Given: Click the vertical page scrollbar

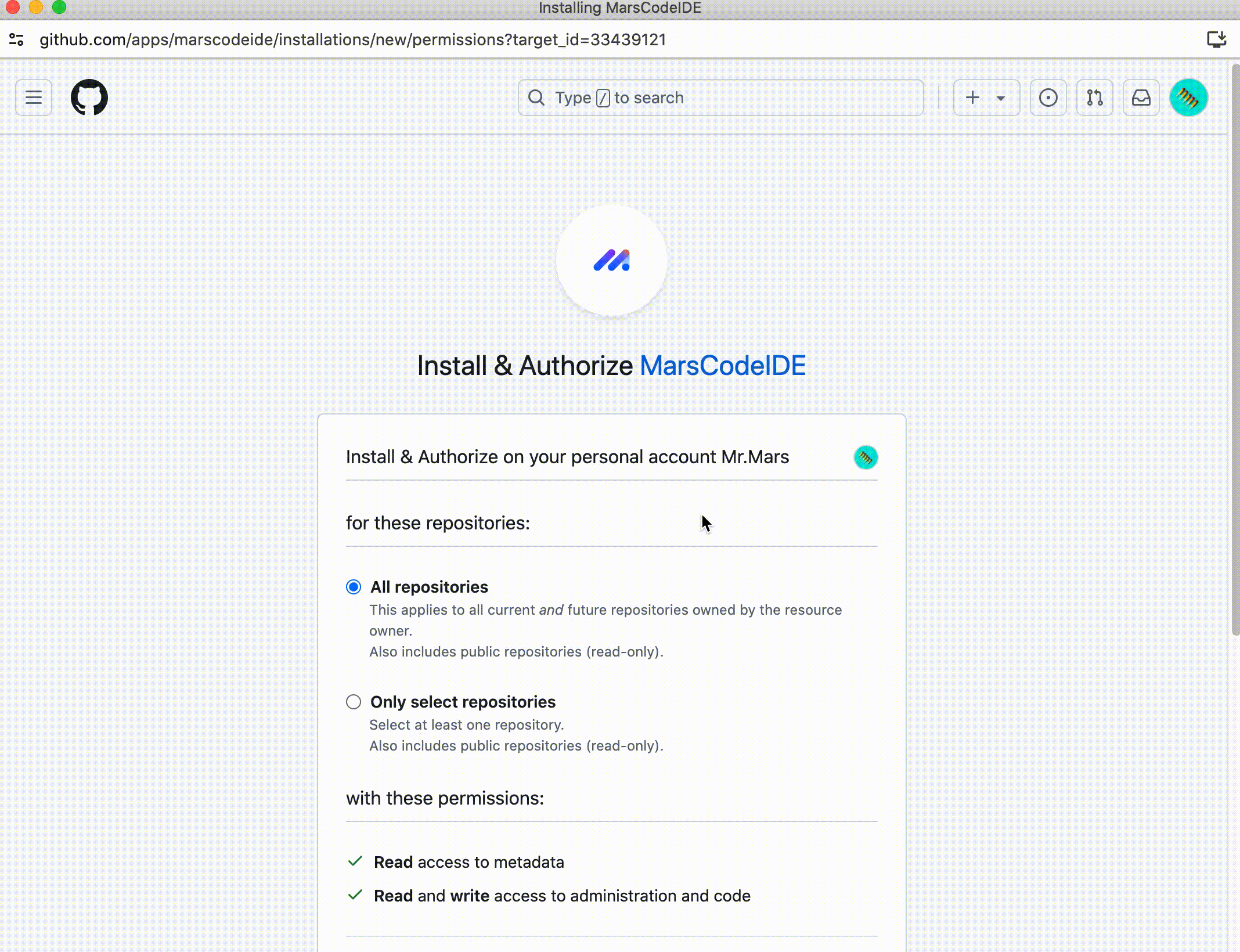Looking at the screenshot, I should tap(1235, 348).
